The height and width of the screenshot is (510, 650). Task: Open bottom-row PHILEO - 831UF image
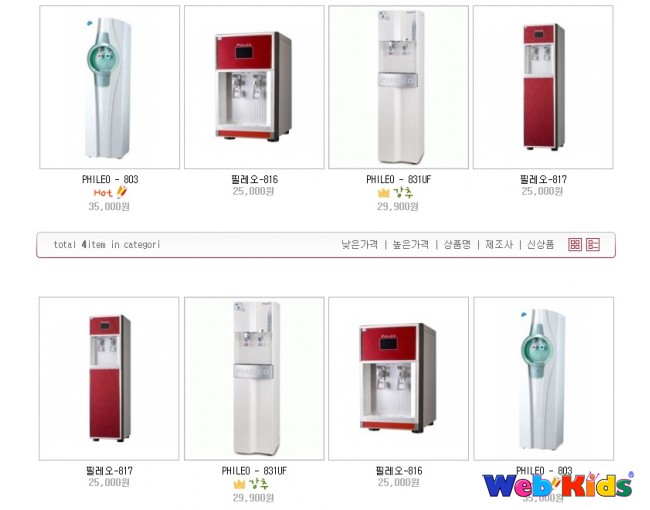[x=254, y=379]
